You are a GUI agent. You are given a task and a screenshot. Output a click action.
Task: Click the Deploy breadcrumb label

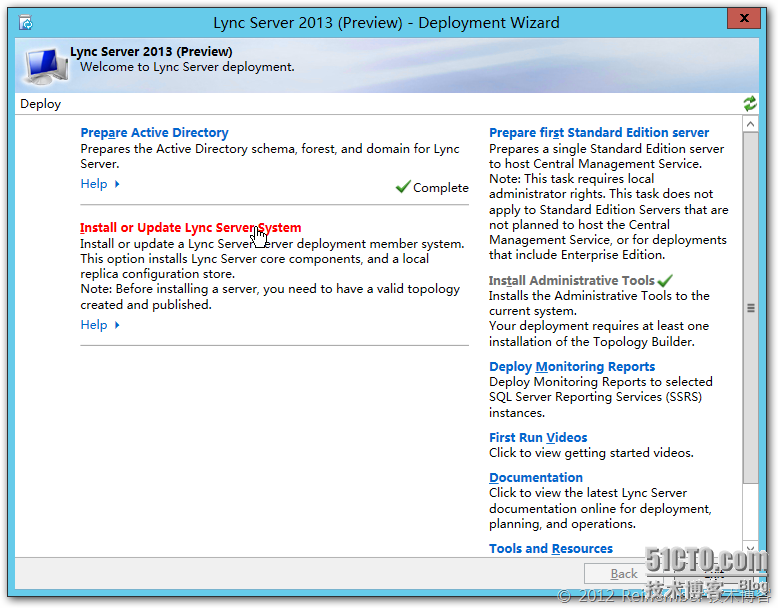40,104
